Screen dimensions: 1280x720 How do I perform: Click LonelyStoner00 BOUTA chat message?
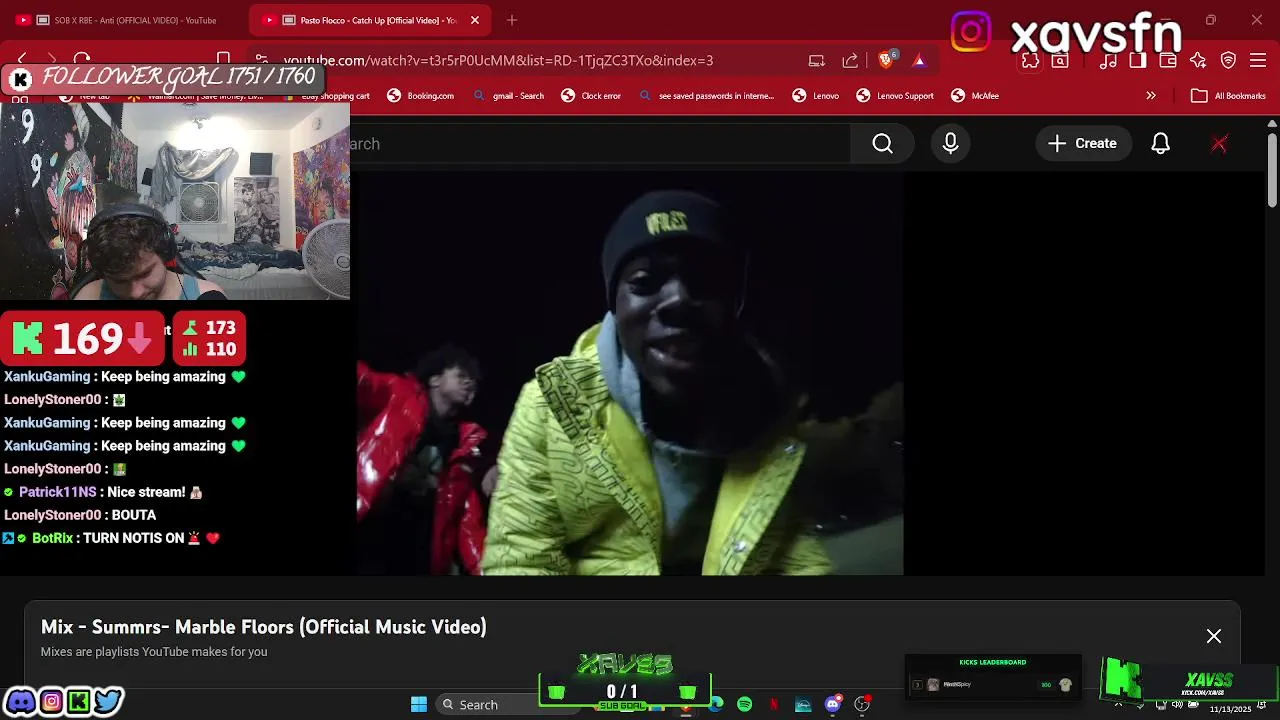[x=80, y=515]
